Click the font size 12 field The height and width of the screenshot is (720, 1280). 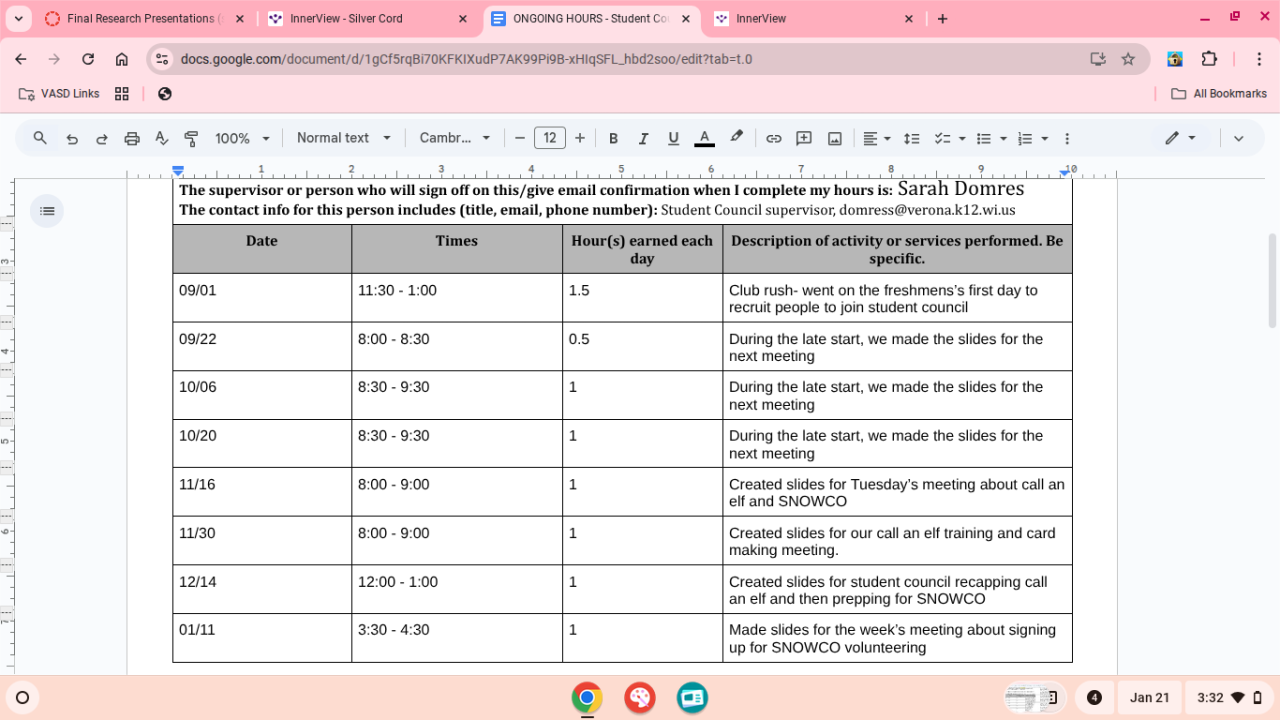point(550,138)
